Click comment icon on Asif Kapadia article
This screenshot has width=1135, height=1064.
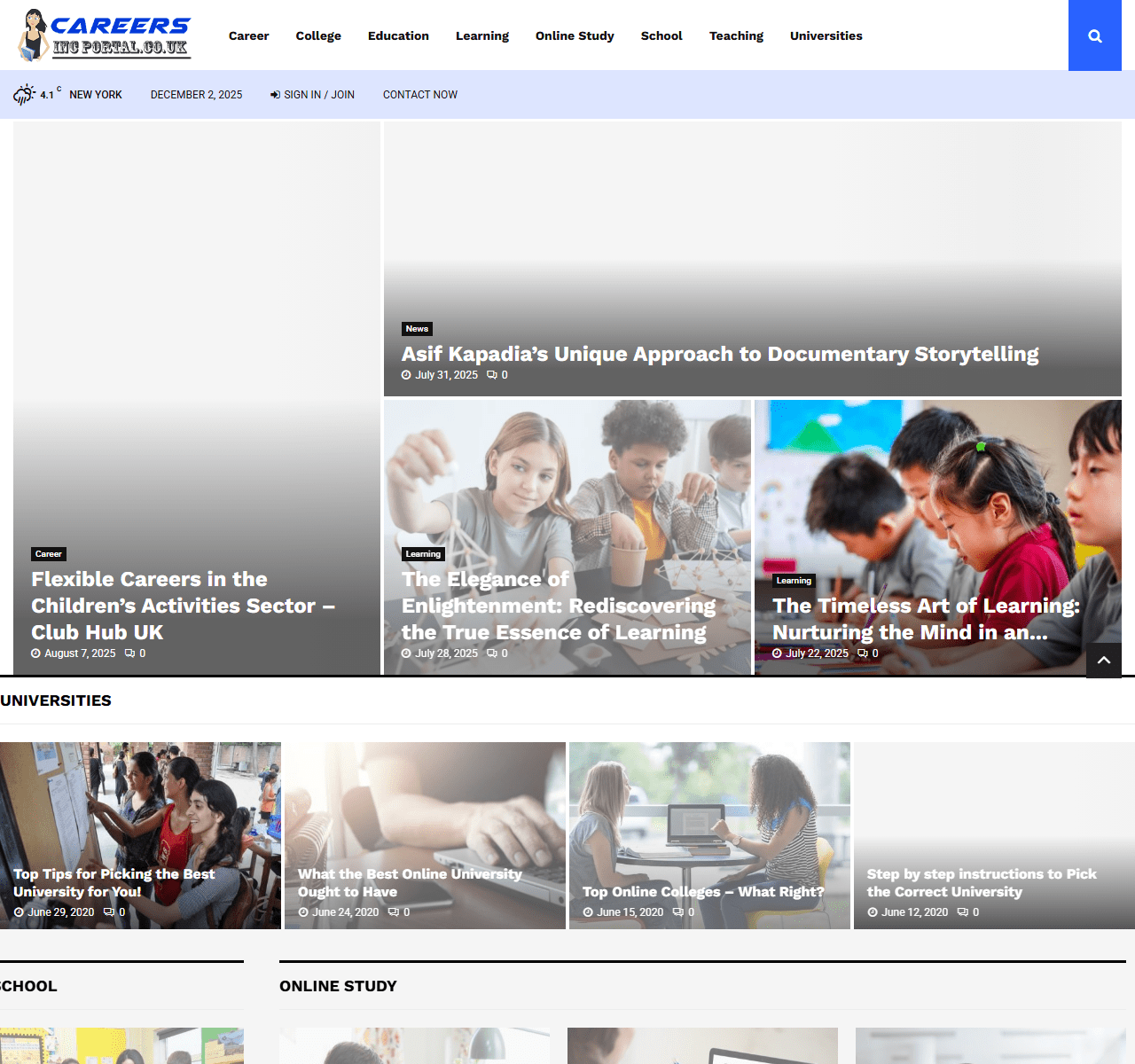[x=492, y=375]
